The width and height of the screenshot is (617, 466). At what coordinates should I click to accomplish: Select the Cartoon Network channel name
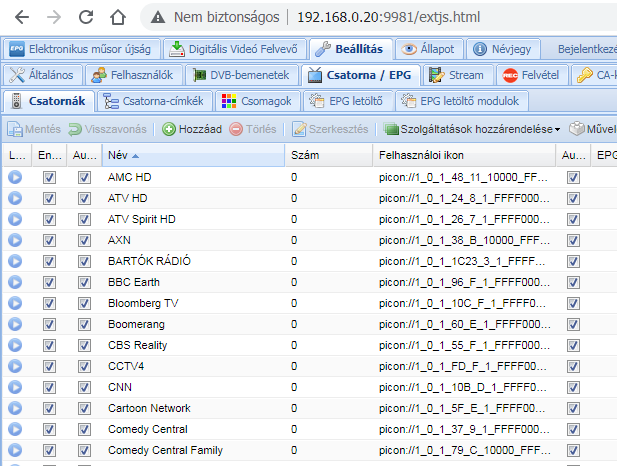[x=149, y=408]
